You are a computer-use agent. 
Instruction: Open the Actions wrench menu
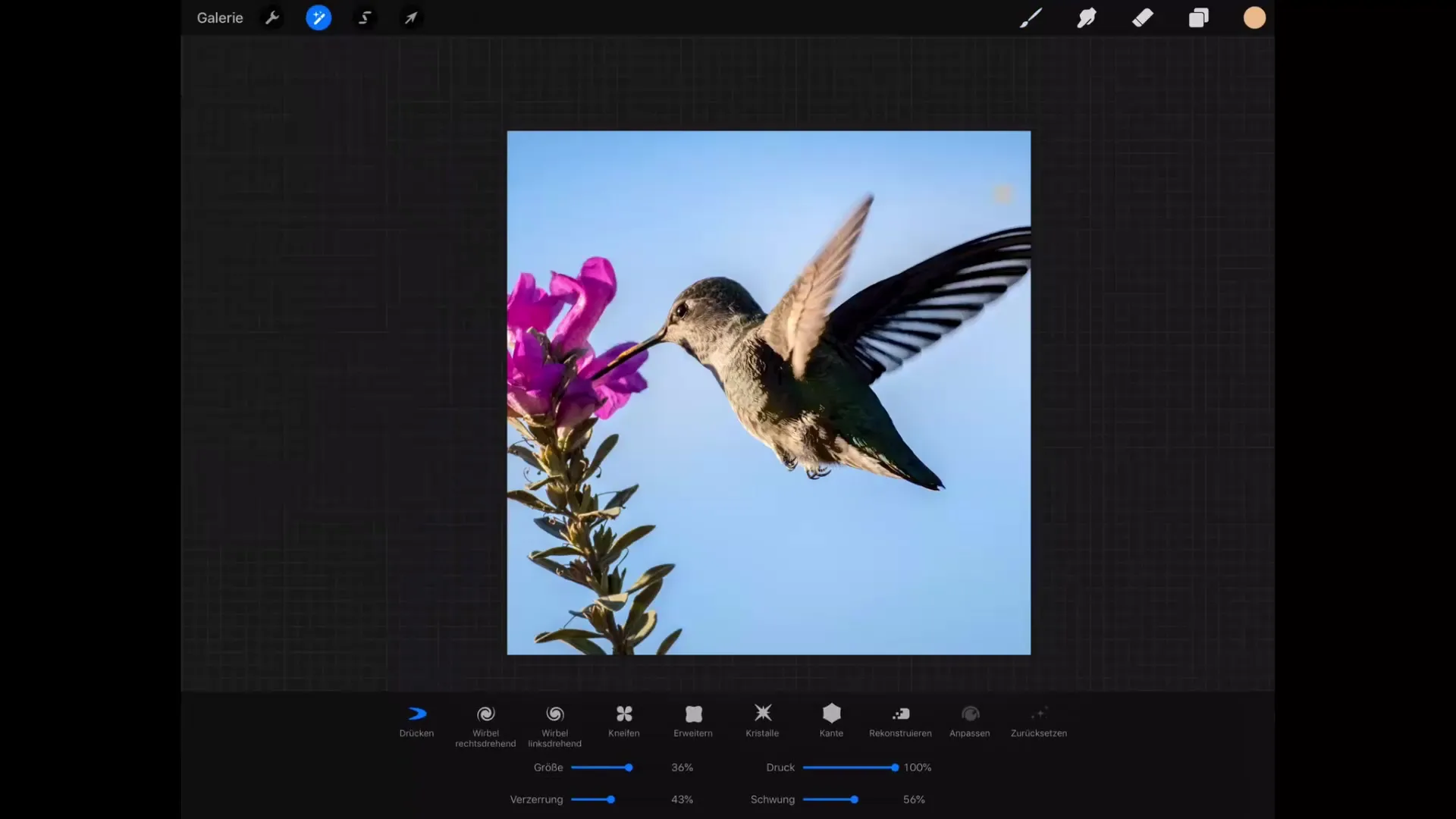point(272,17)
